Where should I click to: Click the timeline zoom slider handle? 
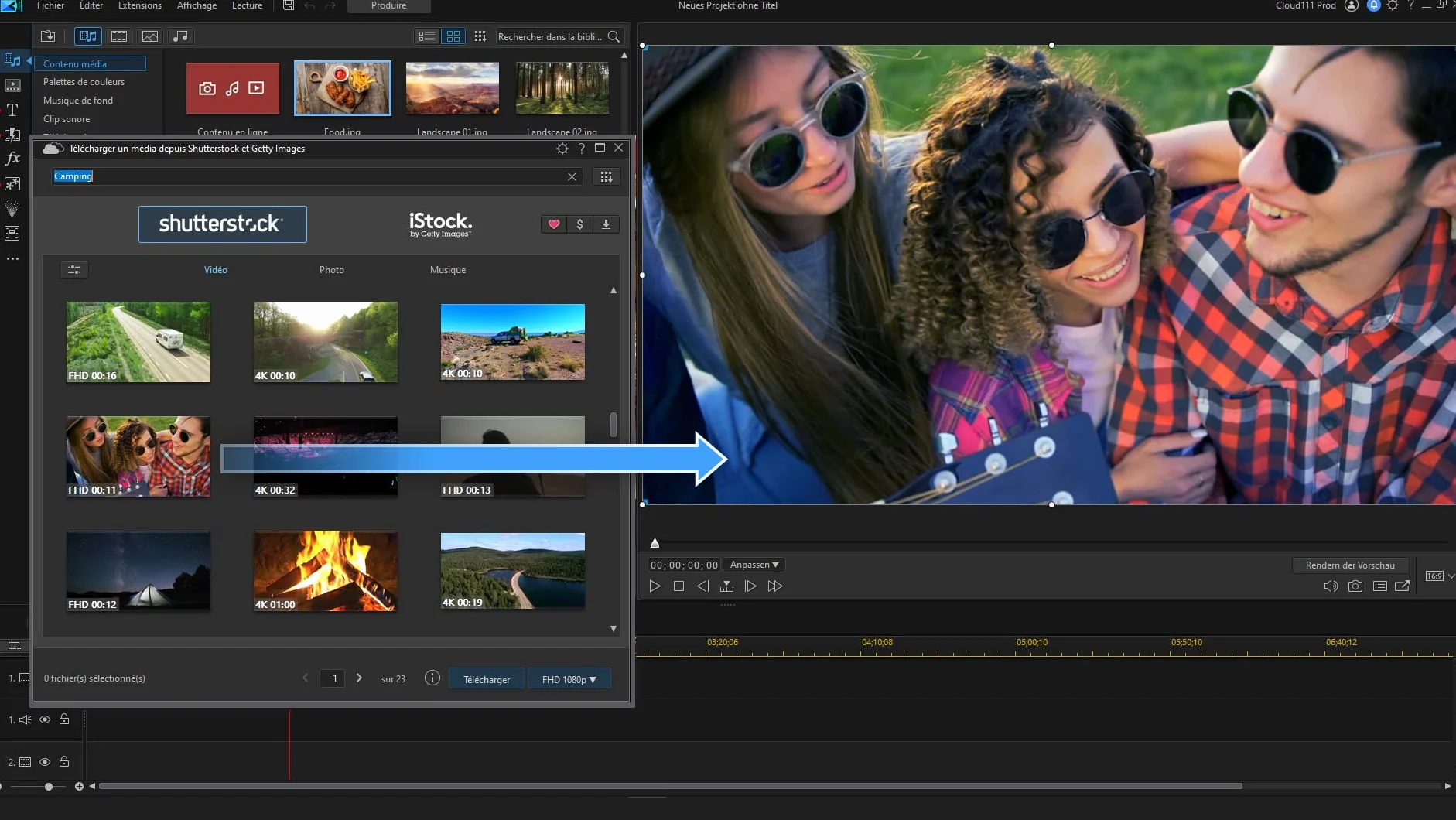click(x=49, y=787)
